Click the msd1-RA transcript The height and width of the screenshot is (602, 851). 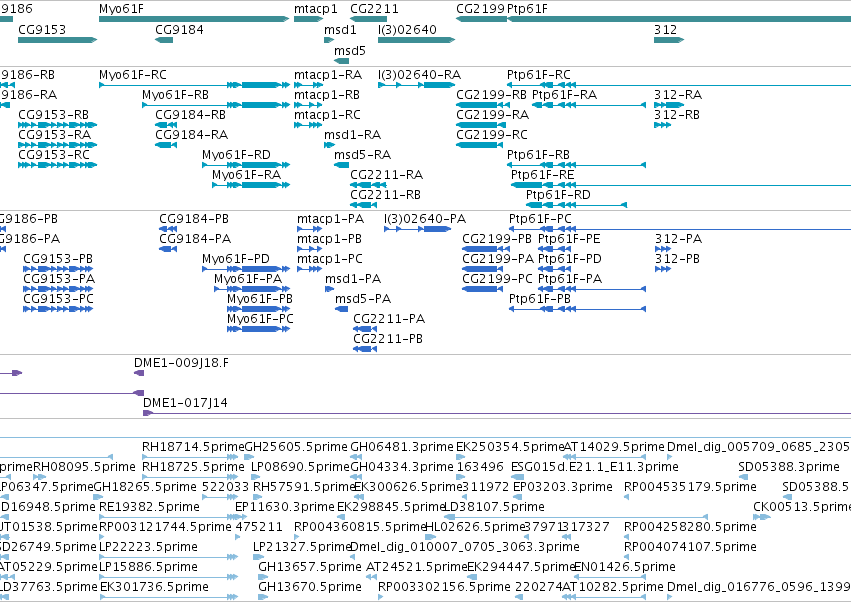click(x=329, y=145)
